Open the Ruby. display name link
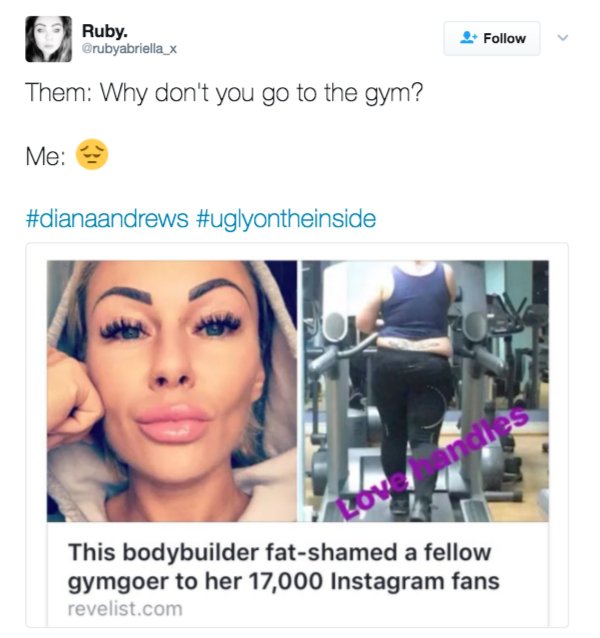This screenshot has width=600, height=638. click(105, 31)
